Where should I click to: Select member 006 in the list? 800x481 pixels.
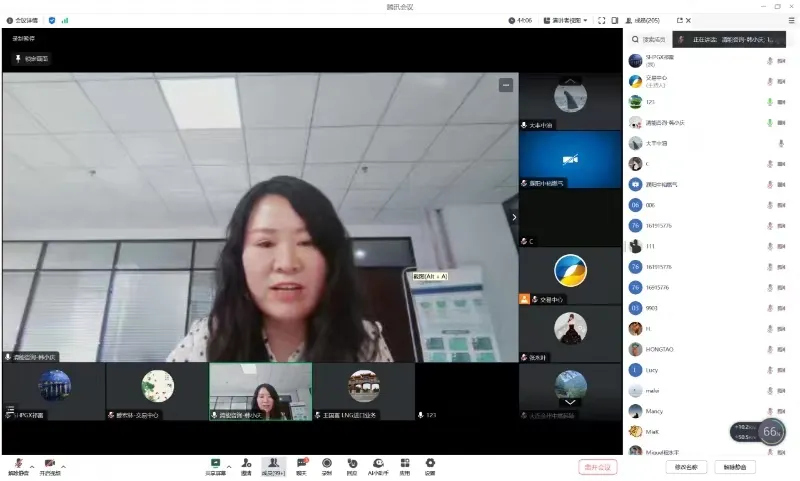click(x=707, y=205)
